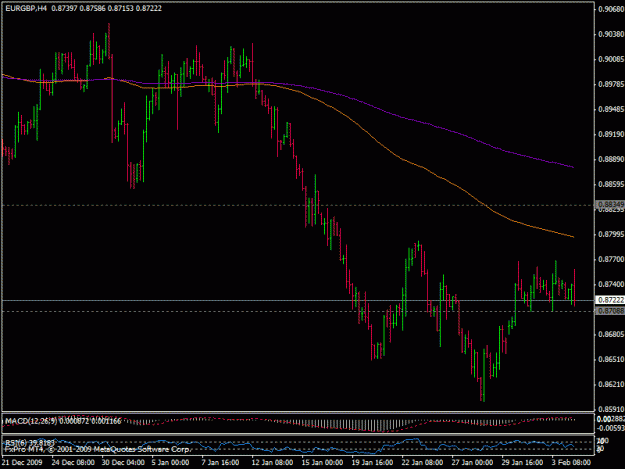Screen dimensions: 625x469
Task: Click the 22 Jan 08:00 time label
Action: pyautogui.click(x=422, y=463)
